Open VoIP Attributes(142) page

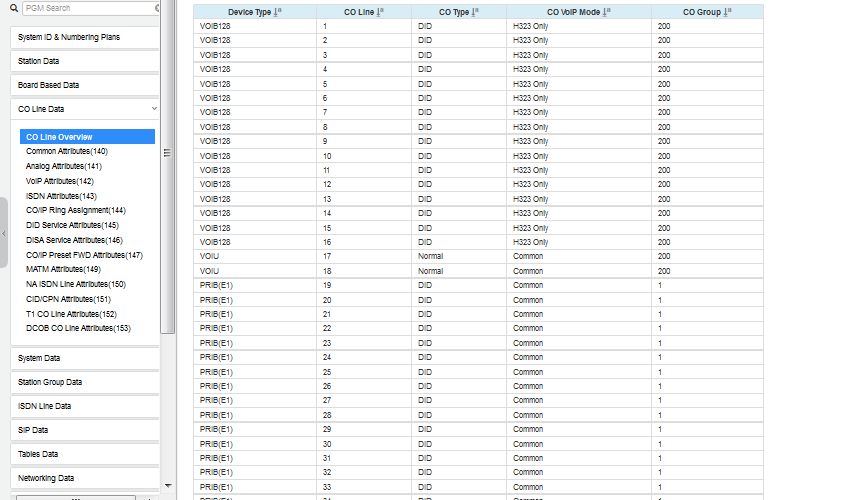[60, 181]
